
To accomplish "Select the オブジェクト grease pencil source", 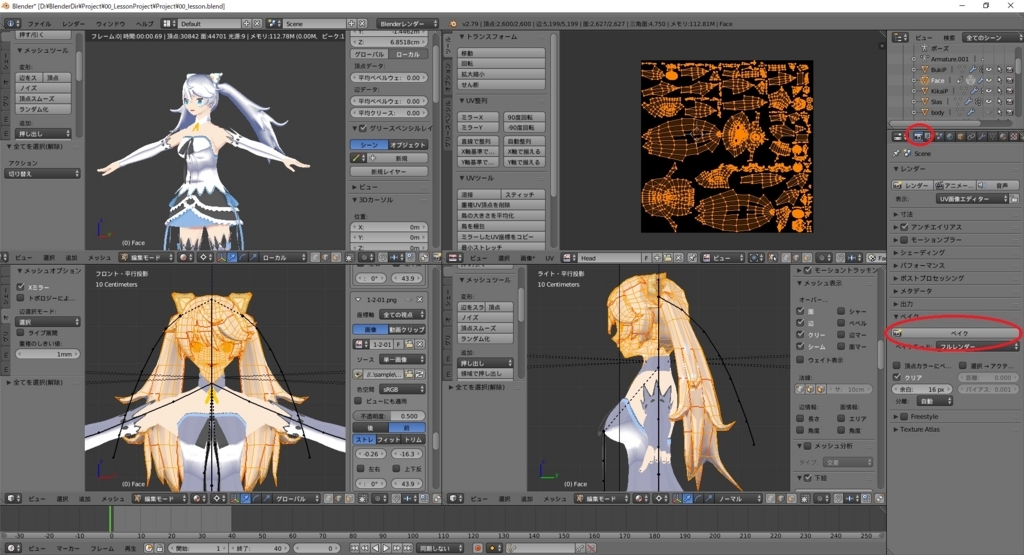I will [x=408, y=145].
